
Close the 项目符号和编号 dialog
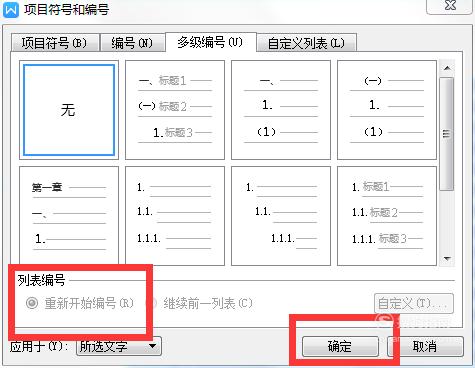(450, 6)
